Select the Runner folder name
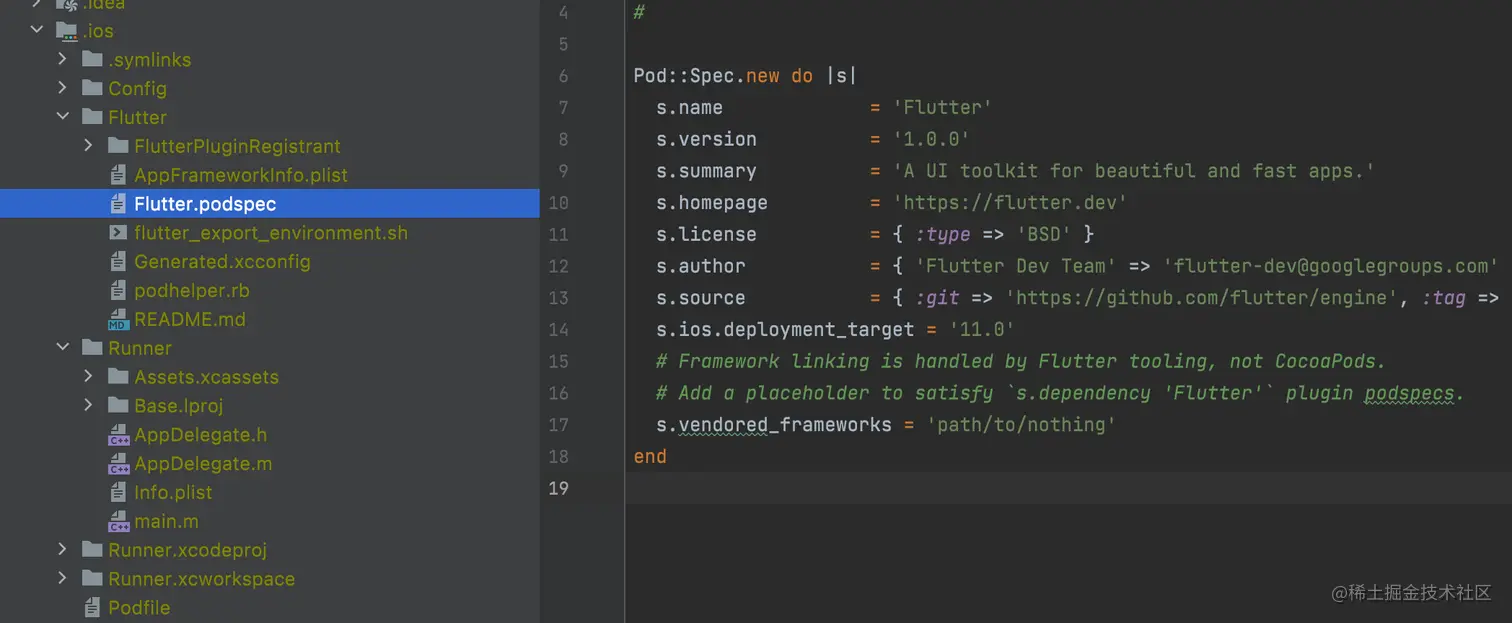1512x623 pixels. pos(140,348)
